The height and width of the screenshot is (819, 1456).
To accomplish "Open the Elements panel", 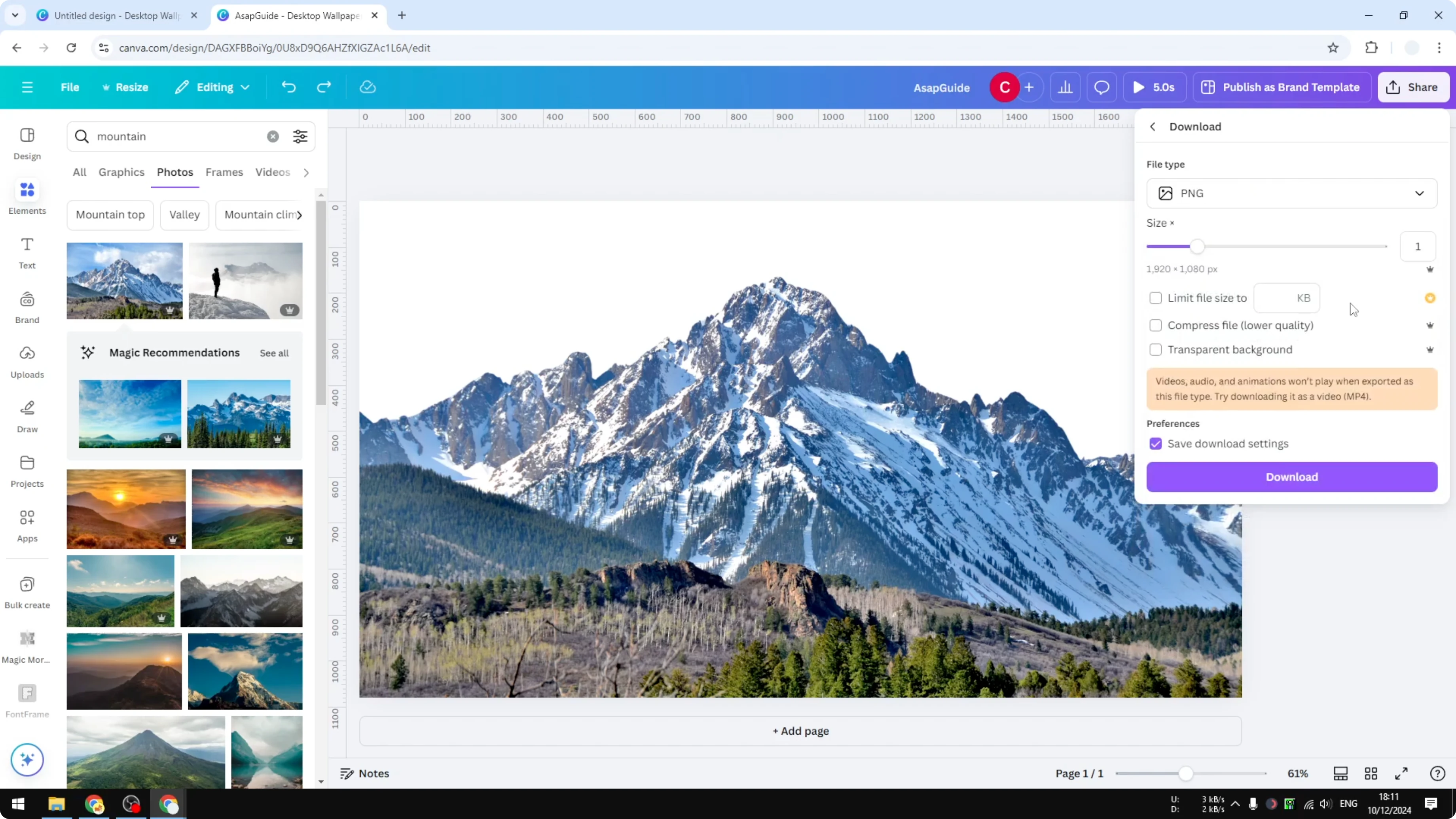I will 27,197.
